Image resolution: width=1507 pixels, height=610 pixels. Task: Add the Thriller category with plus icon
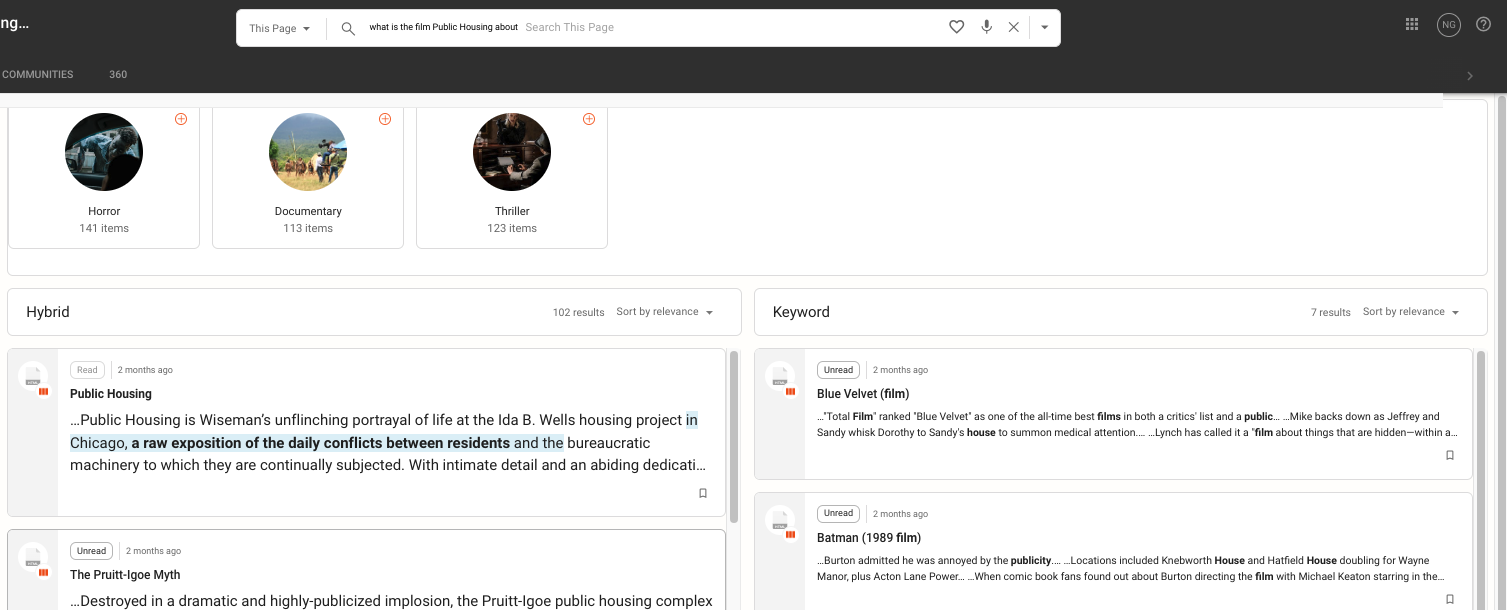[x=589, y=119]
